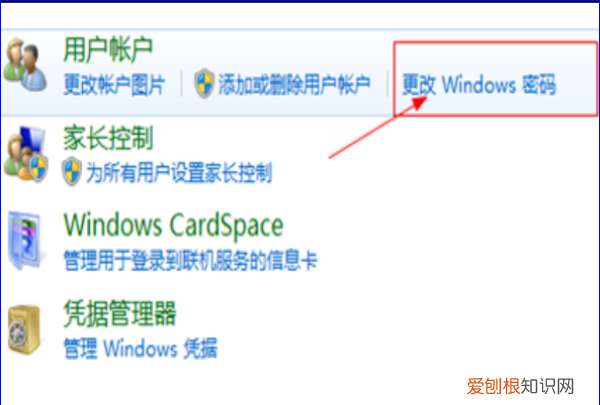This screenshot has height=405, width=600.
Task: Click the orange 爱创根 watermark characters
Action: (493, 386)
